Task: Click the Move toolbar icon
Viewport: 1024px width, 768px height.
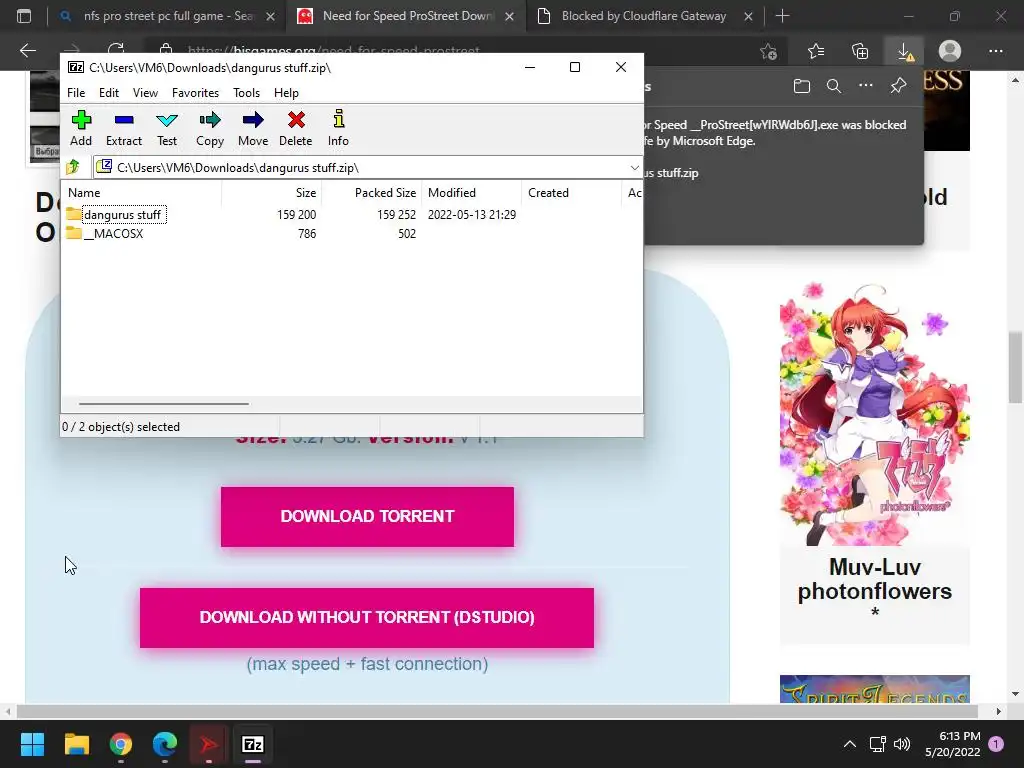Action: point(253,128)
